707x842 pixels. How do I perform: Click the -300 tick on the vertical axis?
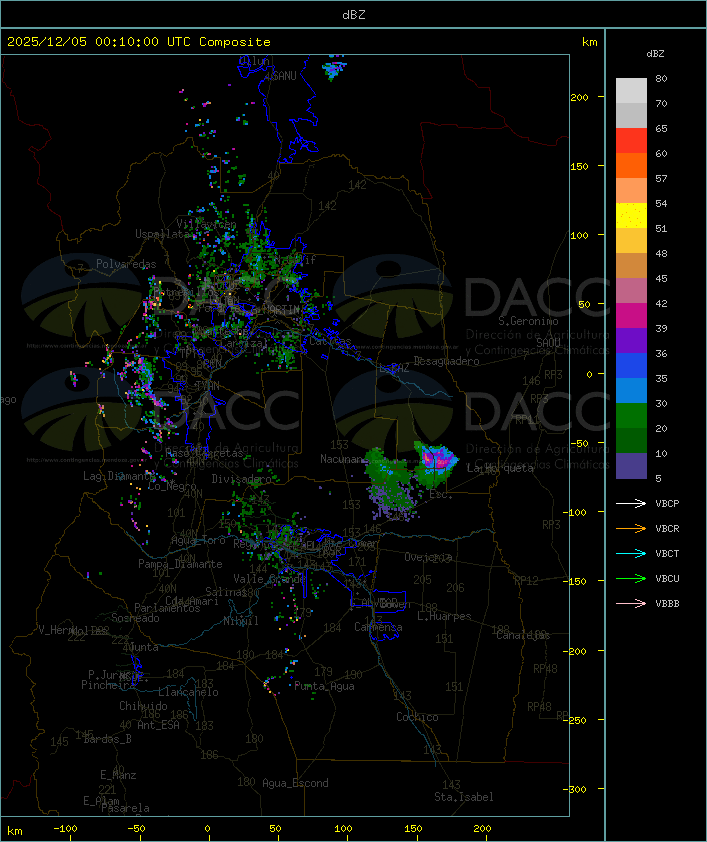(x=577, y=789)
